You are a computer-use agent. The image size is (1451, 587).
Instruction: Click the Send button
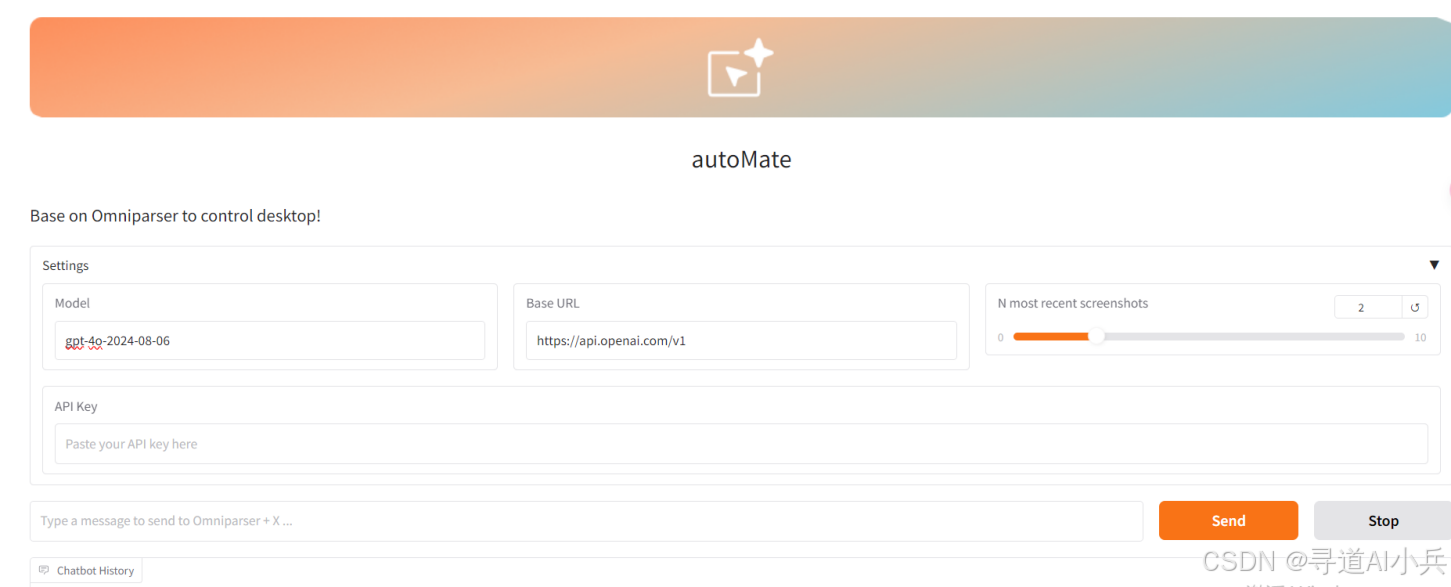click(1228, 521)
